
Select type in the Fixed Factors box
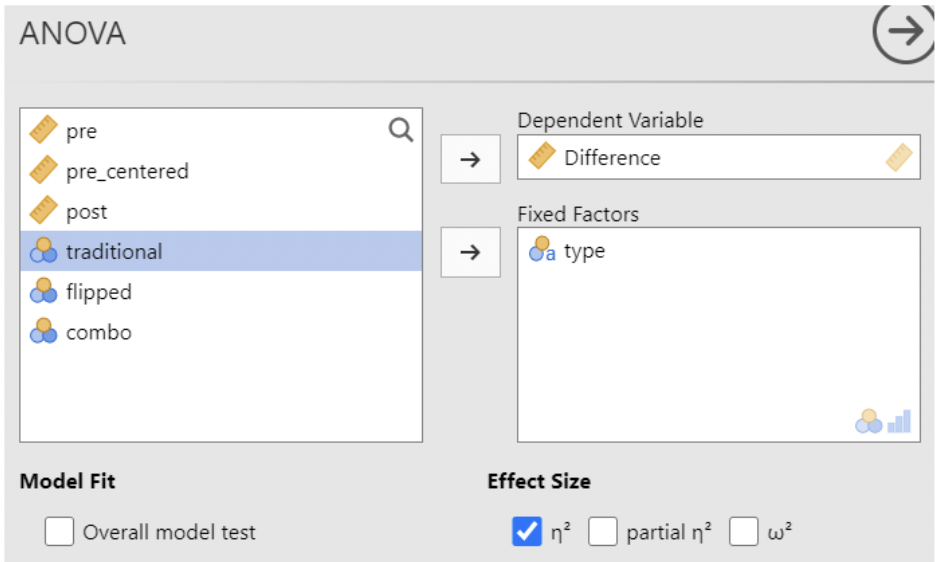point(584,251)
